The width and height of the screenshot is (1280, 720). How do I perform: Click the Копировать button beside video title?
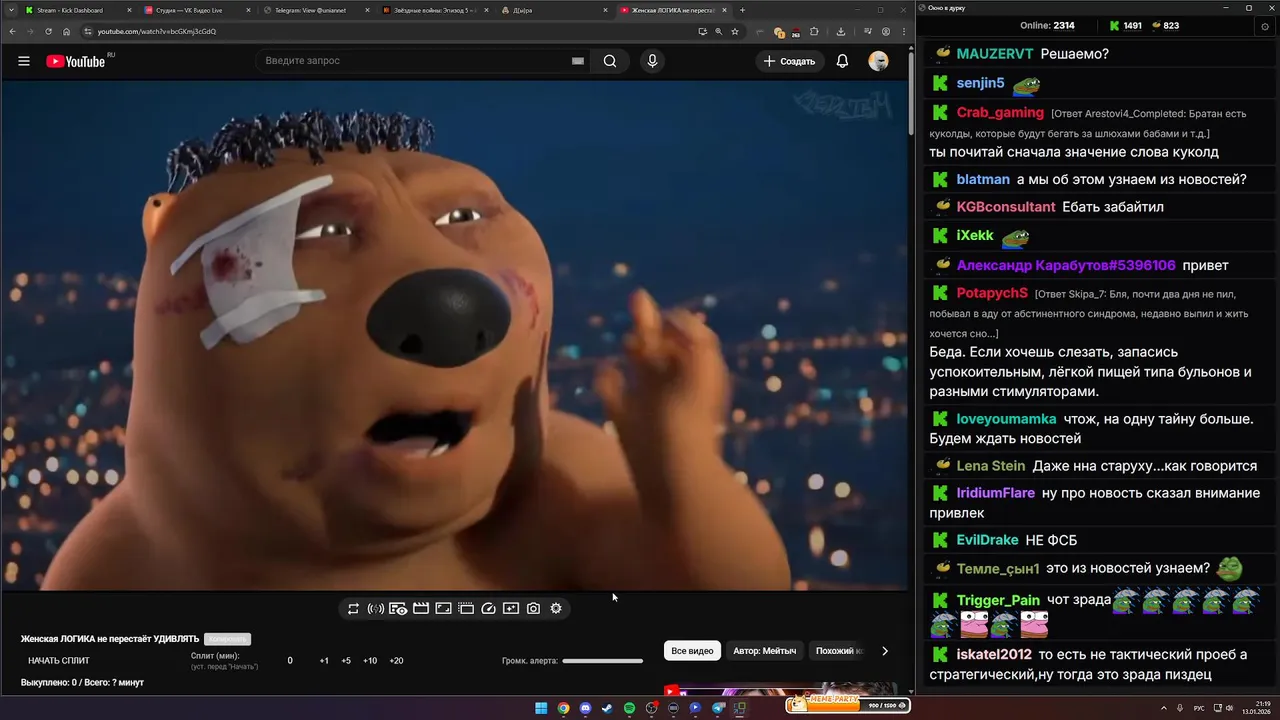pos(227,639)
